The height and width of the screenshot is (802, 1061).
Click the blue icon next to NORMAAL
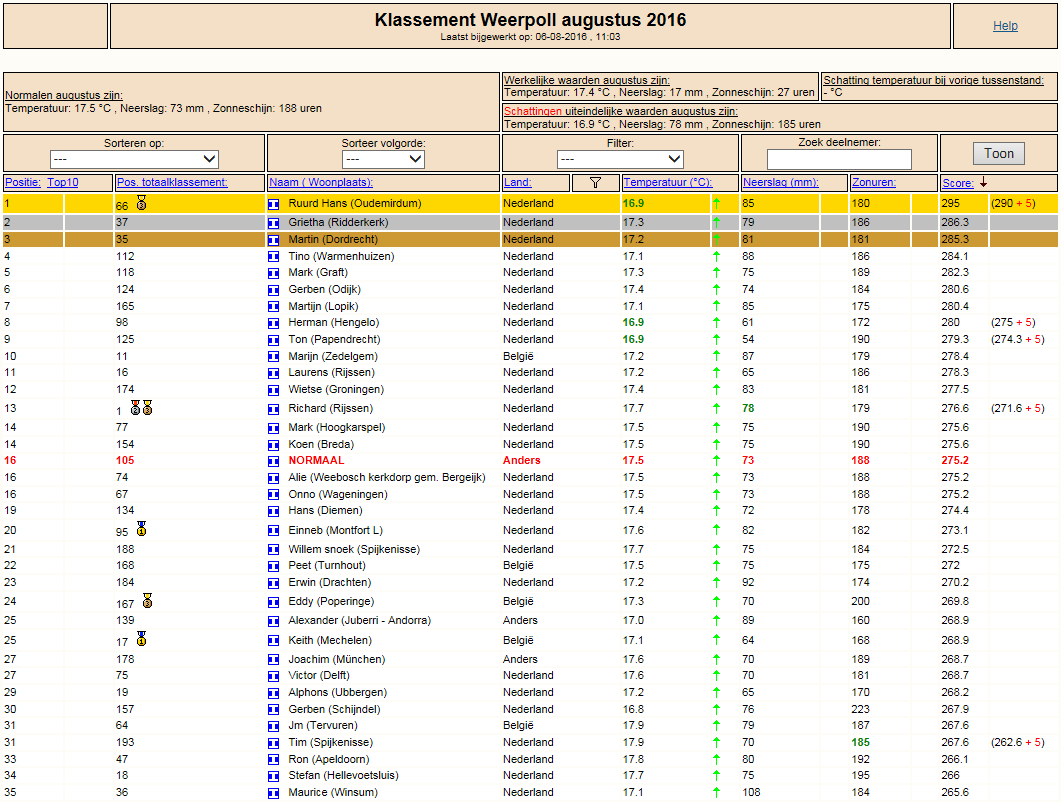[x=273, y=461]
